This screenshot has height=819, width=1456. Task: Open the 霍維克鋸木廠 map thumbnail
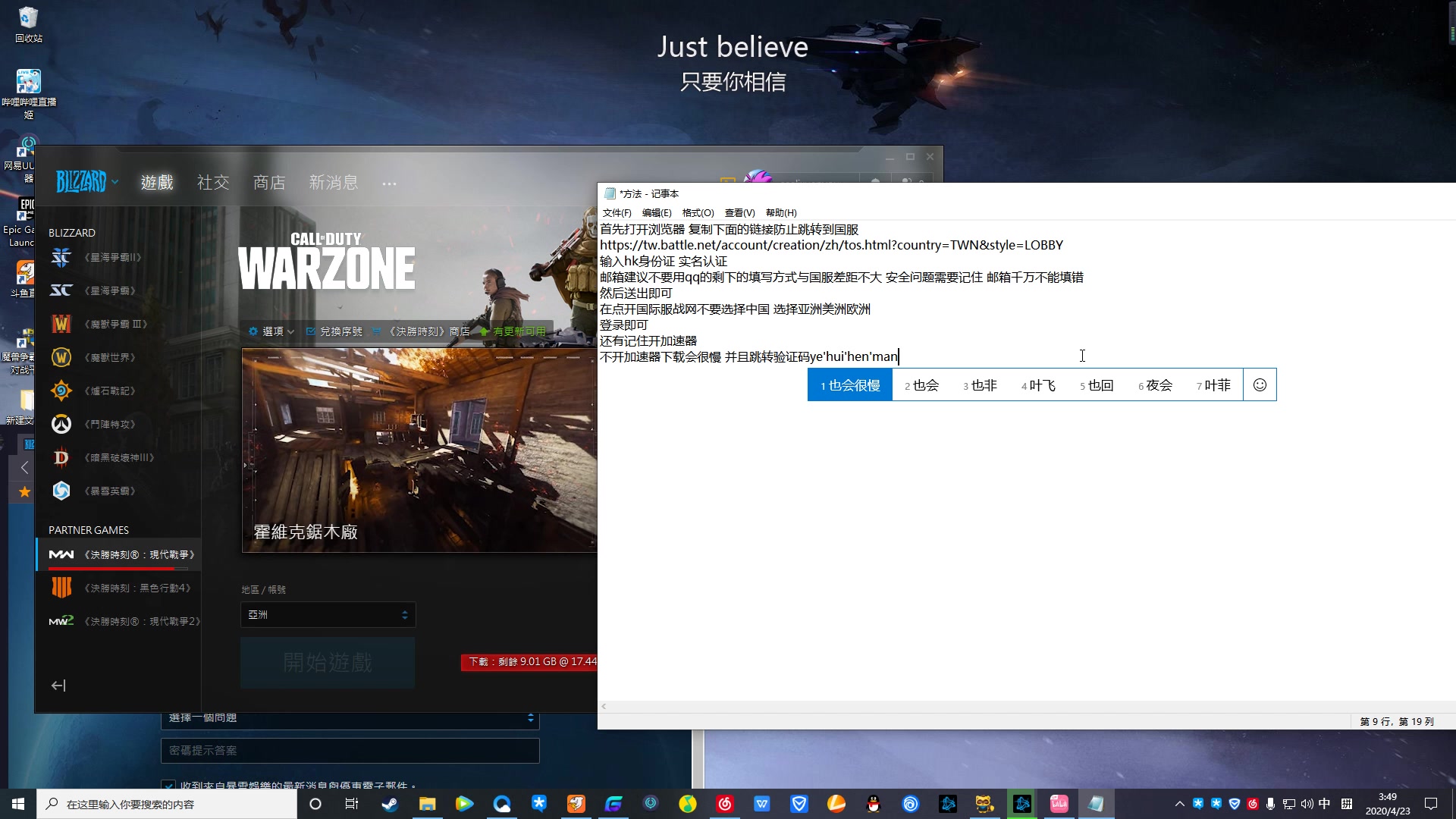tap(419, 450)
